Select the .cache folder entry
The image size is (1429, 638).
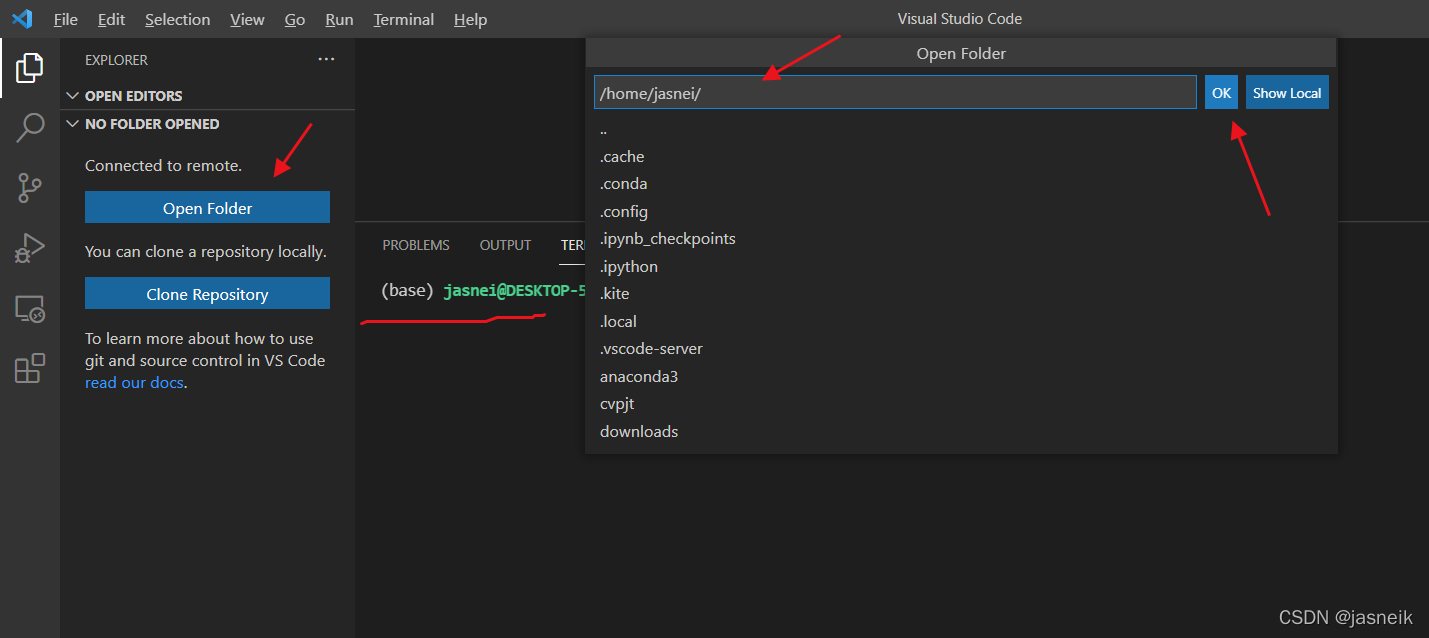point(961,157)
